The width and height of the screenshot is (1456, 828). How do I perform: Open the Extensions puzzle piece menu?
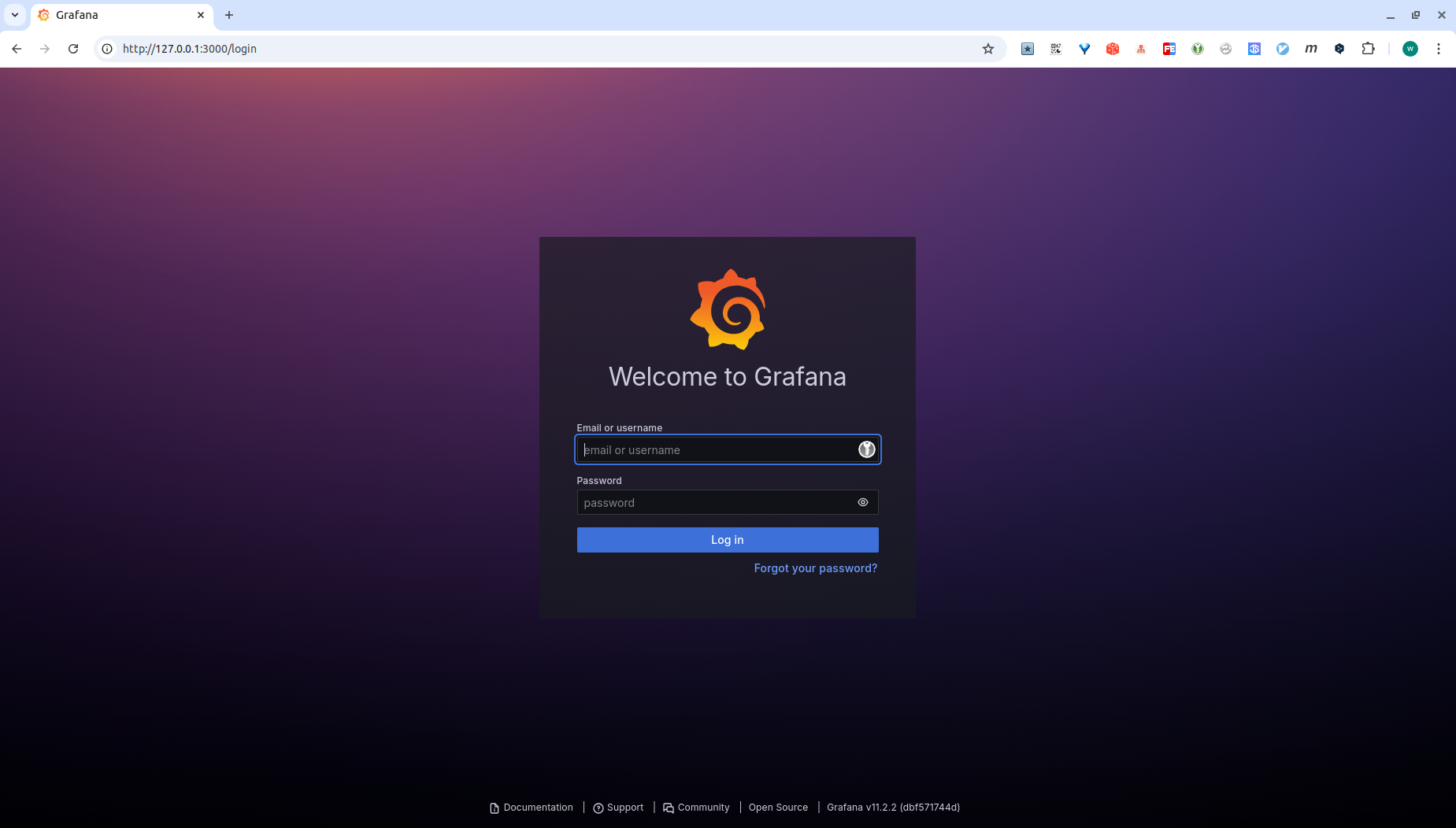(x=1369, y=49)
